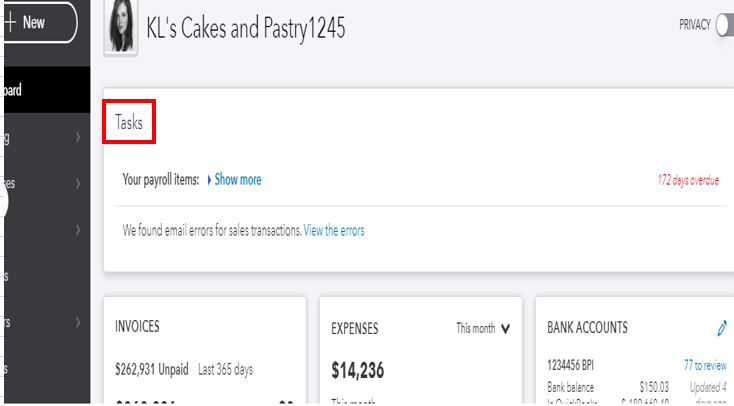This screenshot has width=734, height=406.
Task: Click the INVOICES card heading
Action: point(138,326)
